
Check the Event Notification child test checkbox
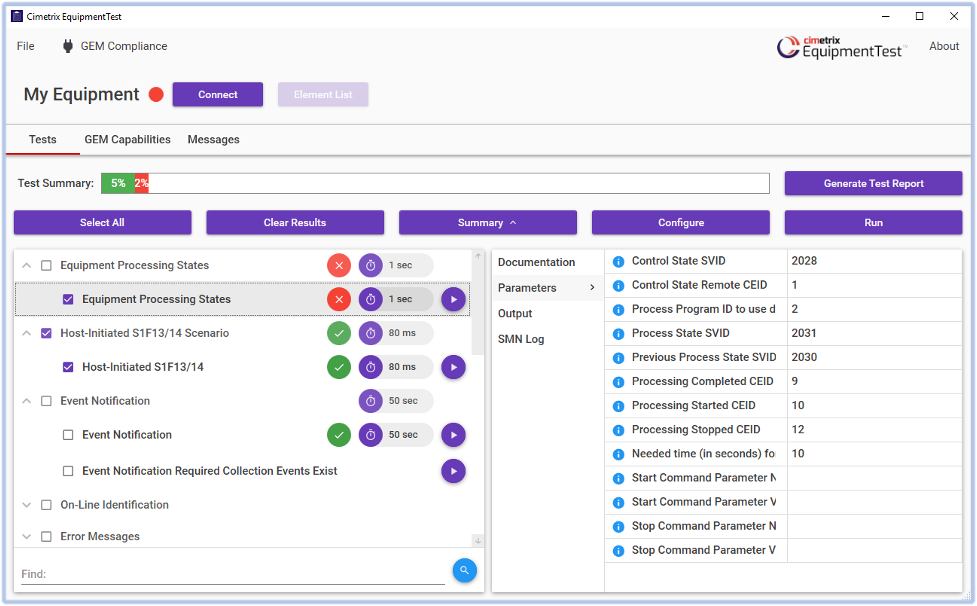[68, 435]
